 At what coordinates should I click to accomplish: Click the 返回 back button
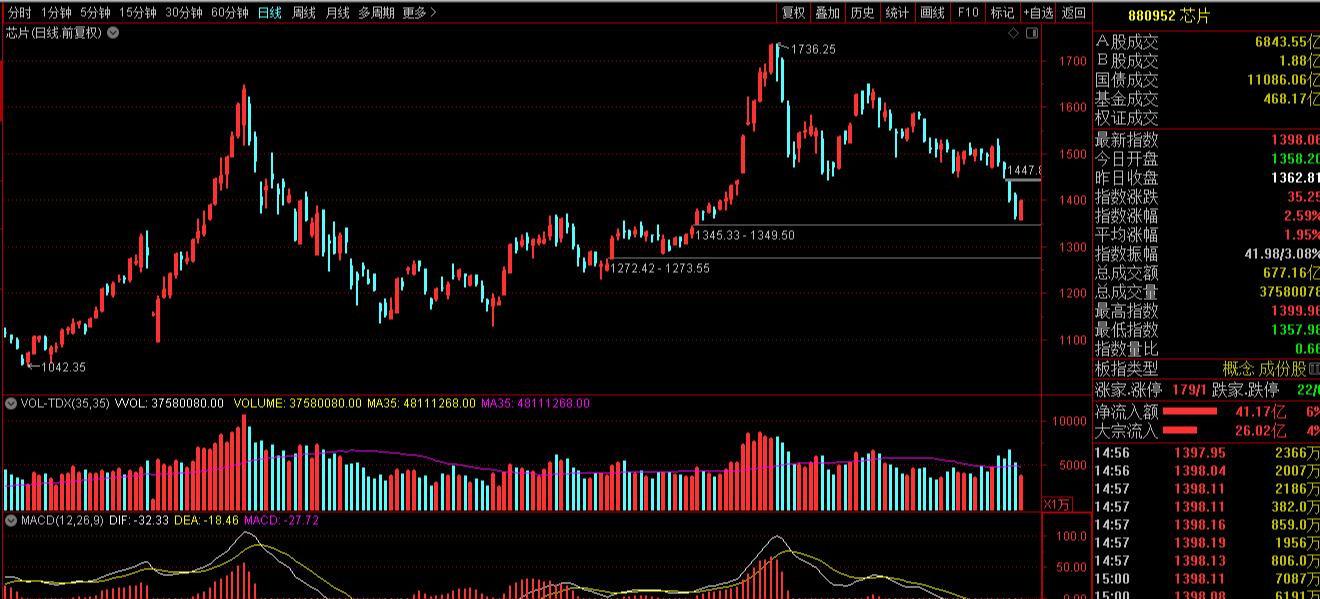pos(1074,13)
